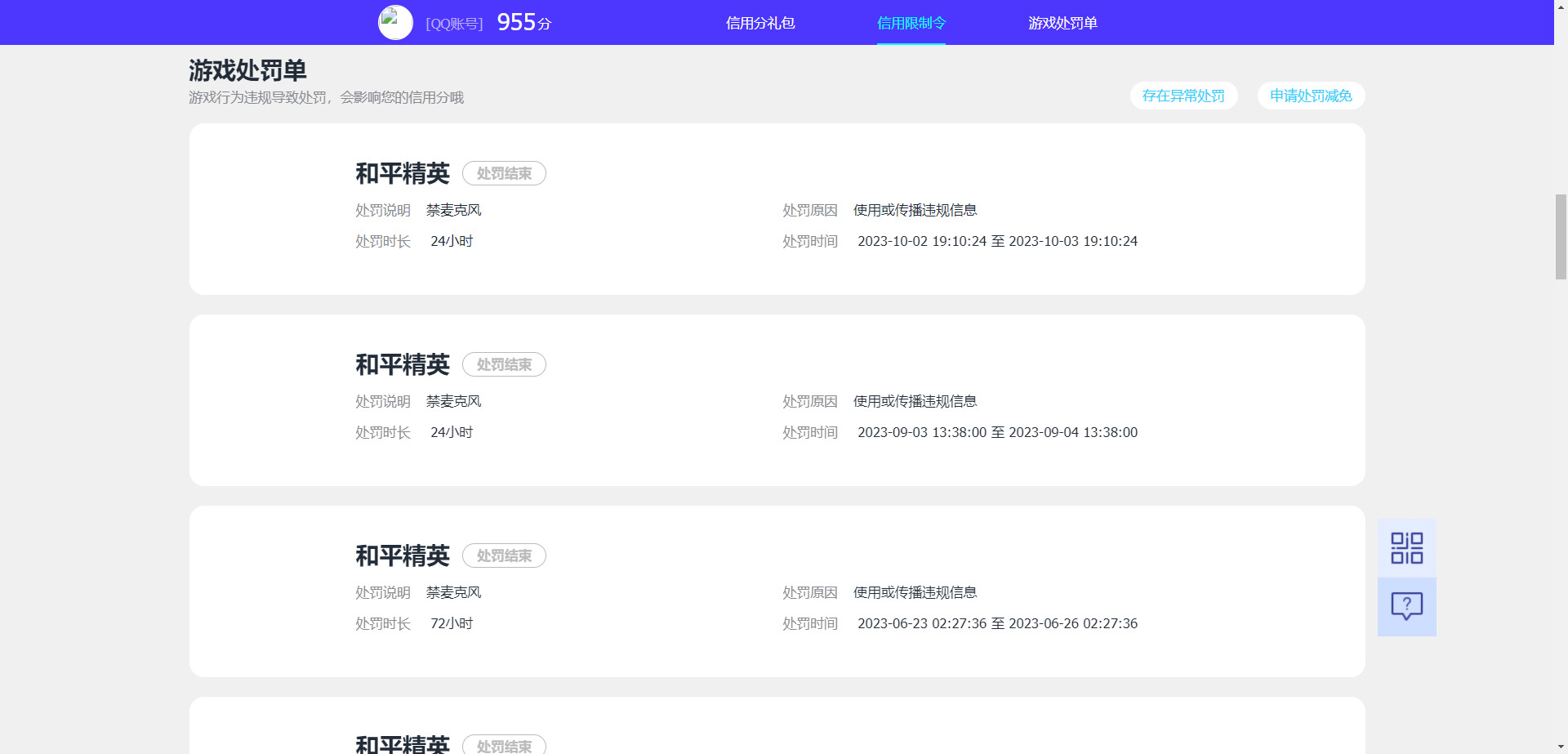Click the 申请处罚减免 button
Image resolution: width=1568 pixels, height=754 pixels.
(1311, 96)
